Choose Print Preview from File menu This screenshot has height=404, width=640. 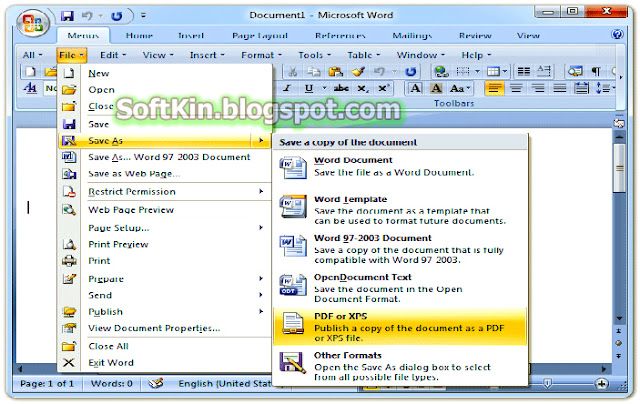(x=165, y=244)
